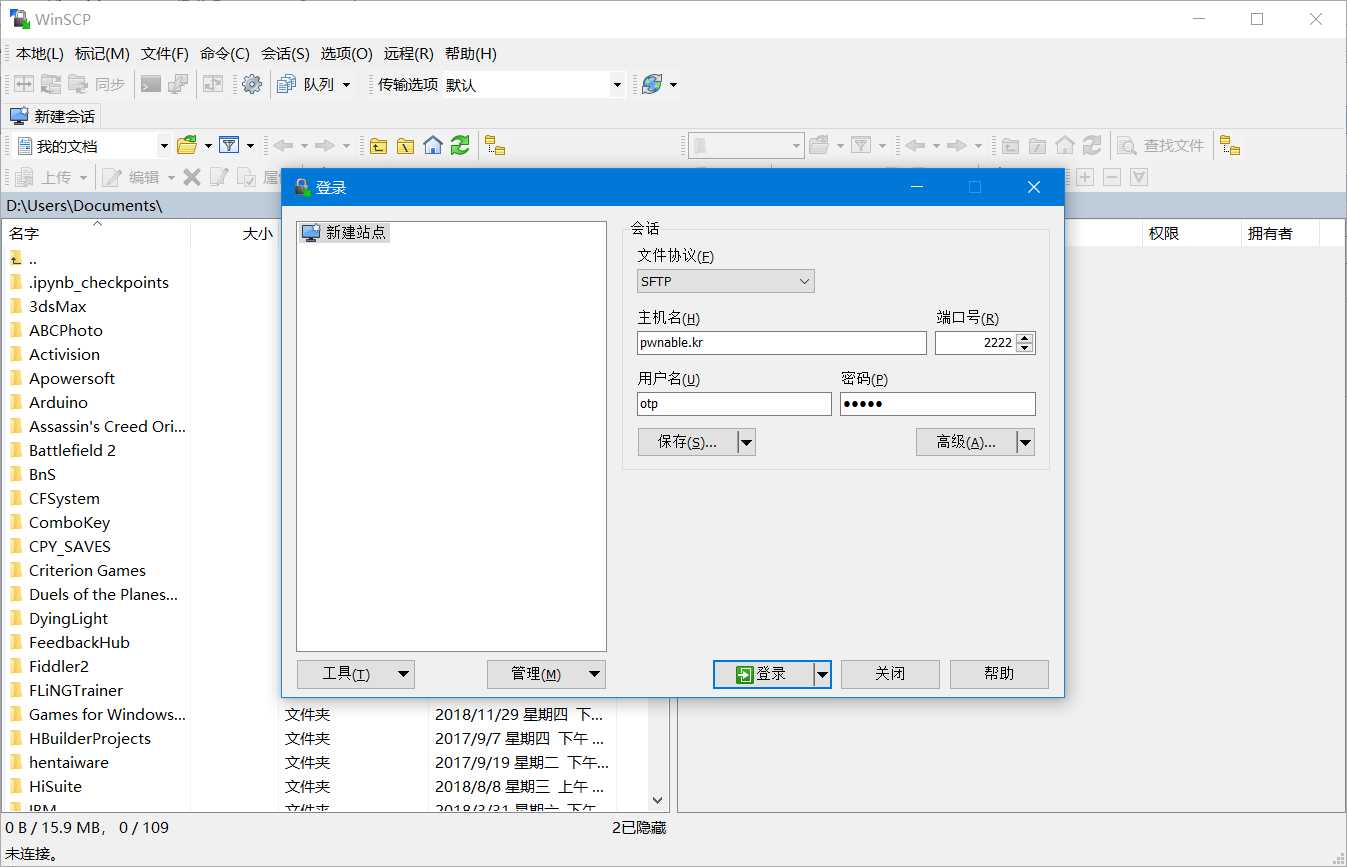Expand the 登录 button dropdown arrow

pos(822,674)
